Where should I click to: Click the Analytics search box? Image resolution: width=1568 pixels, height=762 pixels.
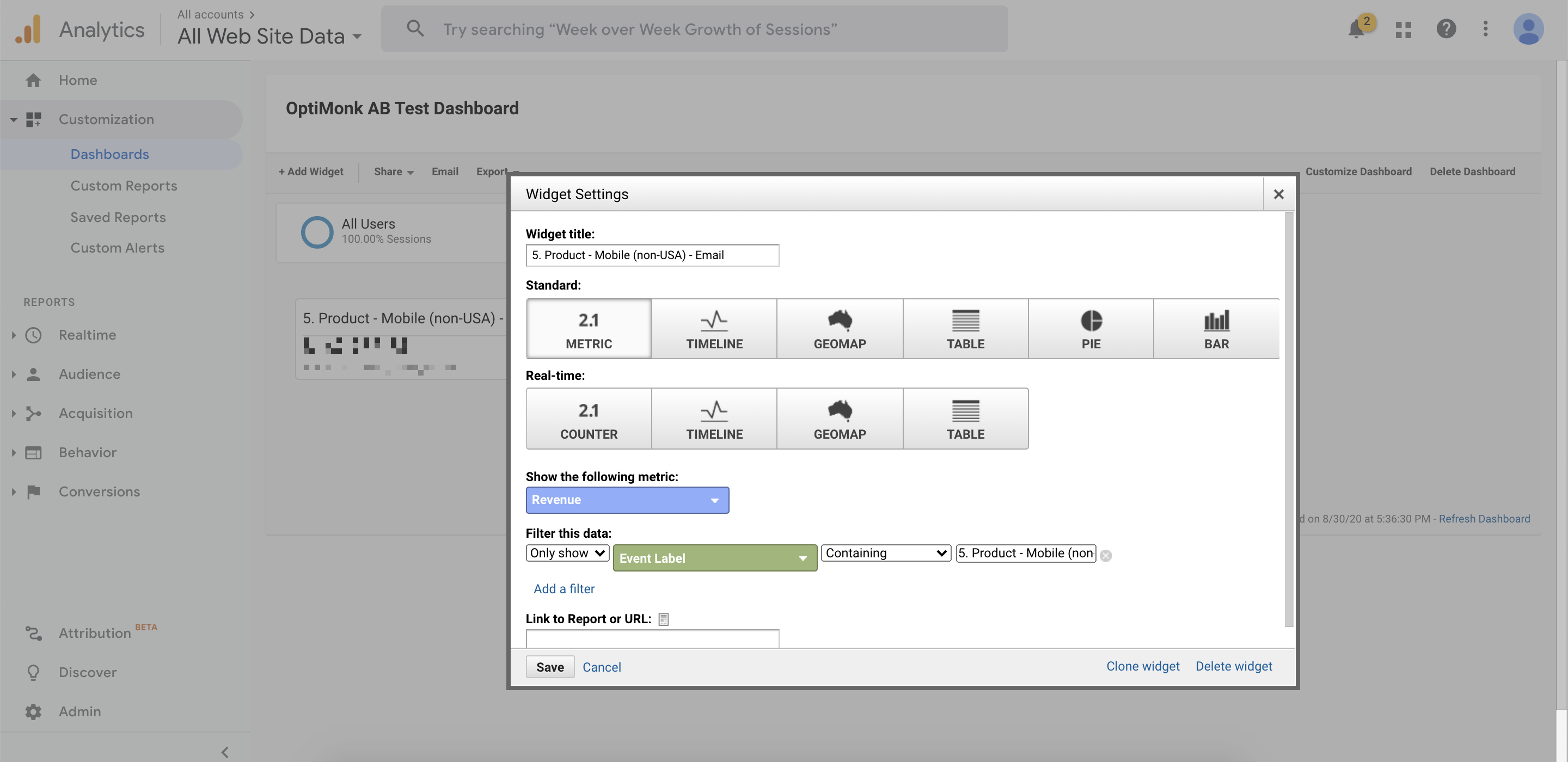click(694, 29)
